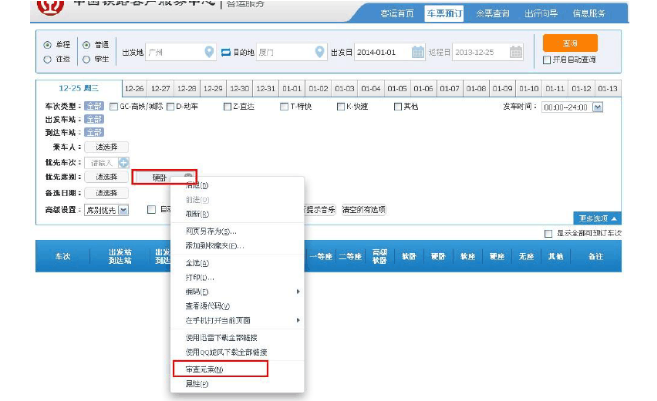Click the location pin icon in 出发地 field

tap(208, 52)
